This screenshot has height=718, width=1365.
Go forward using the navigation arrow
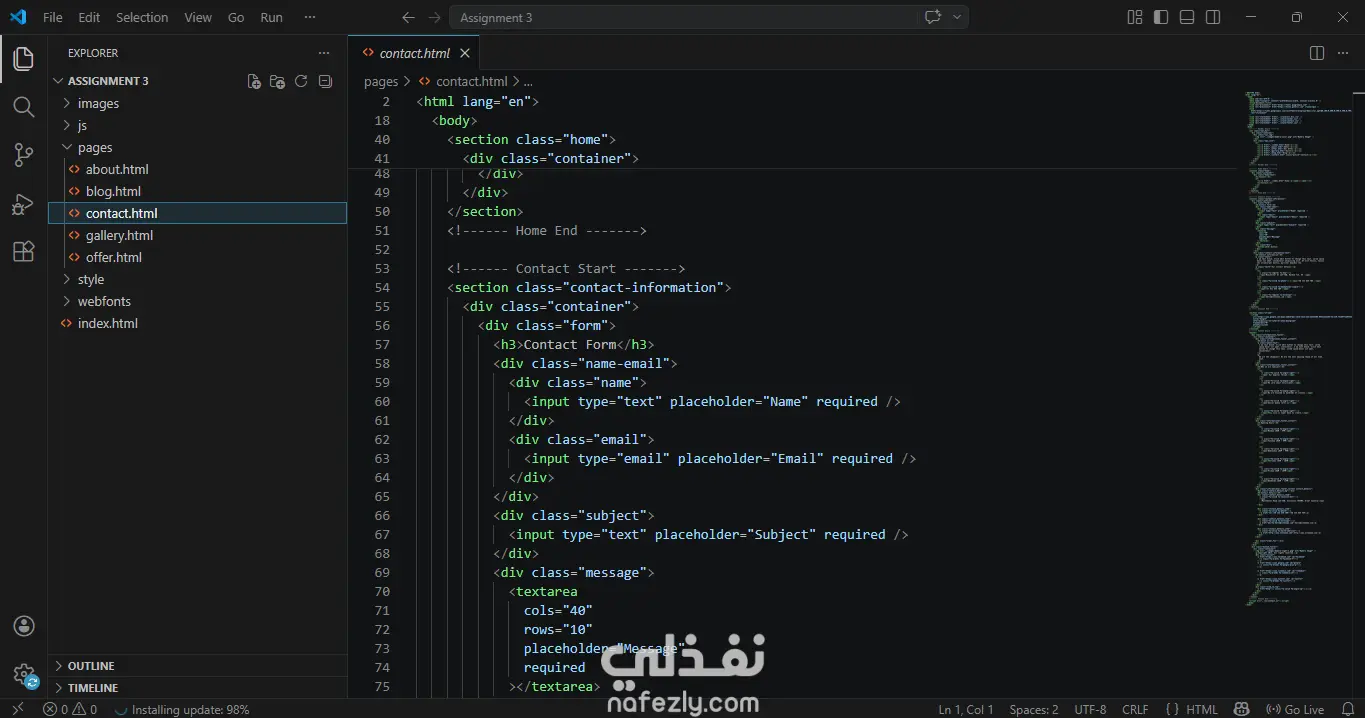433,17
